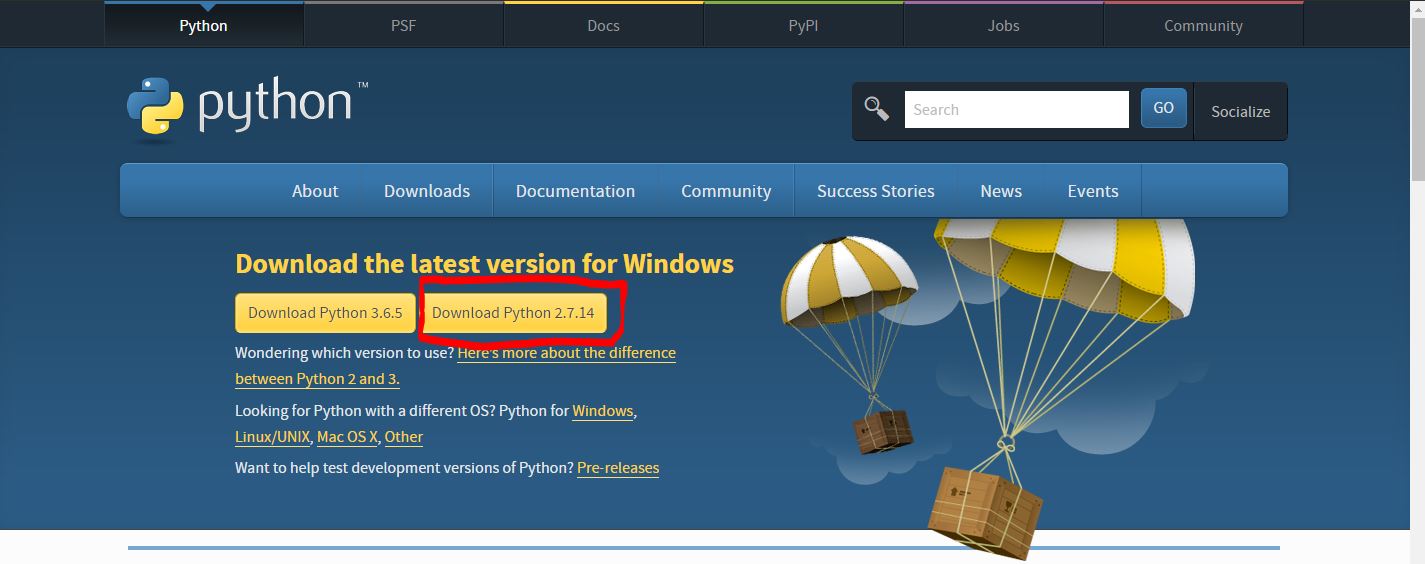The image size is (1425, 564).
Task: Follow the Windows OS link
Action: [603, 411]
